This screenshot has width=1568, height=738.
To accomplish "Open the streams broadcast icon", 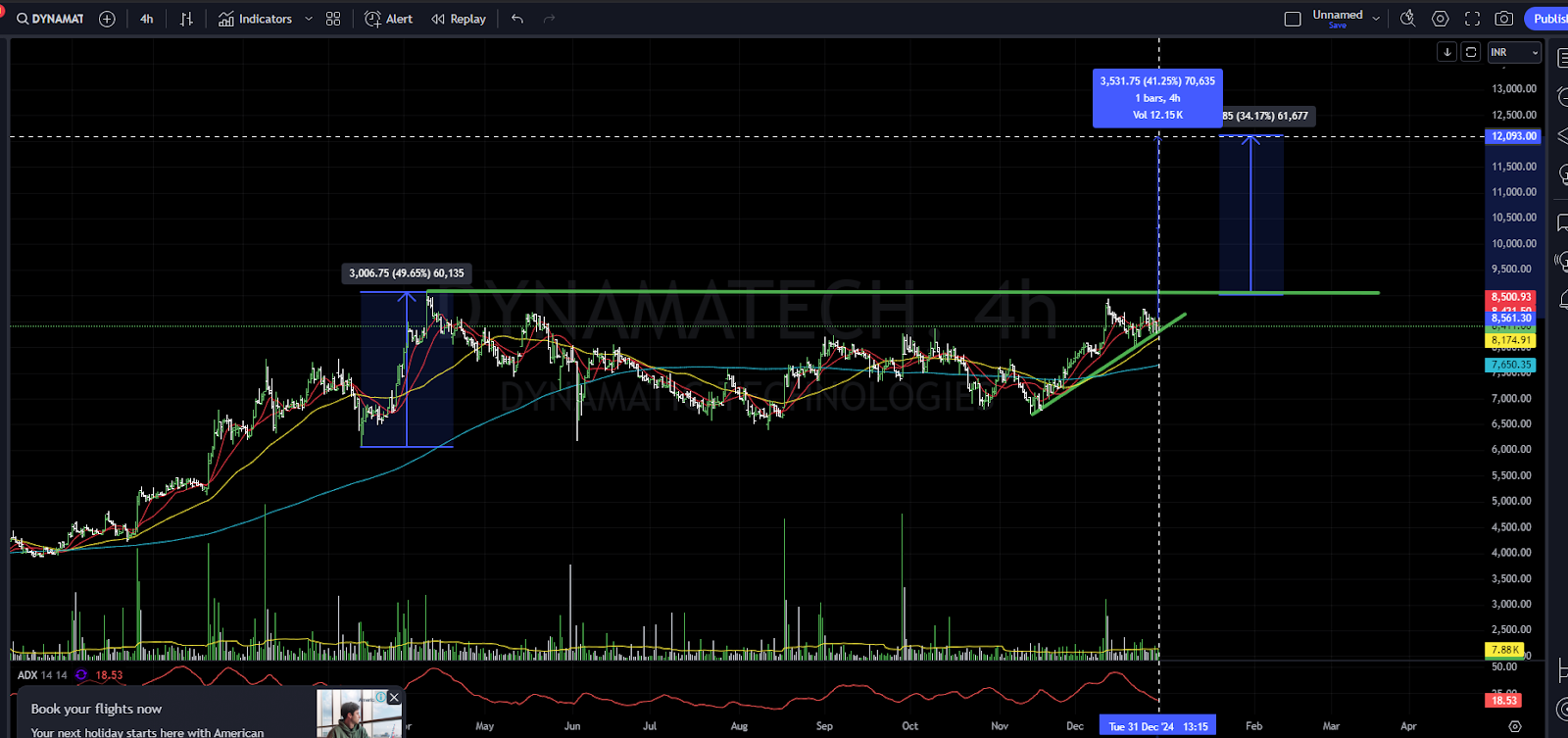I will click(x=1561, y=261).
